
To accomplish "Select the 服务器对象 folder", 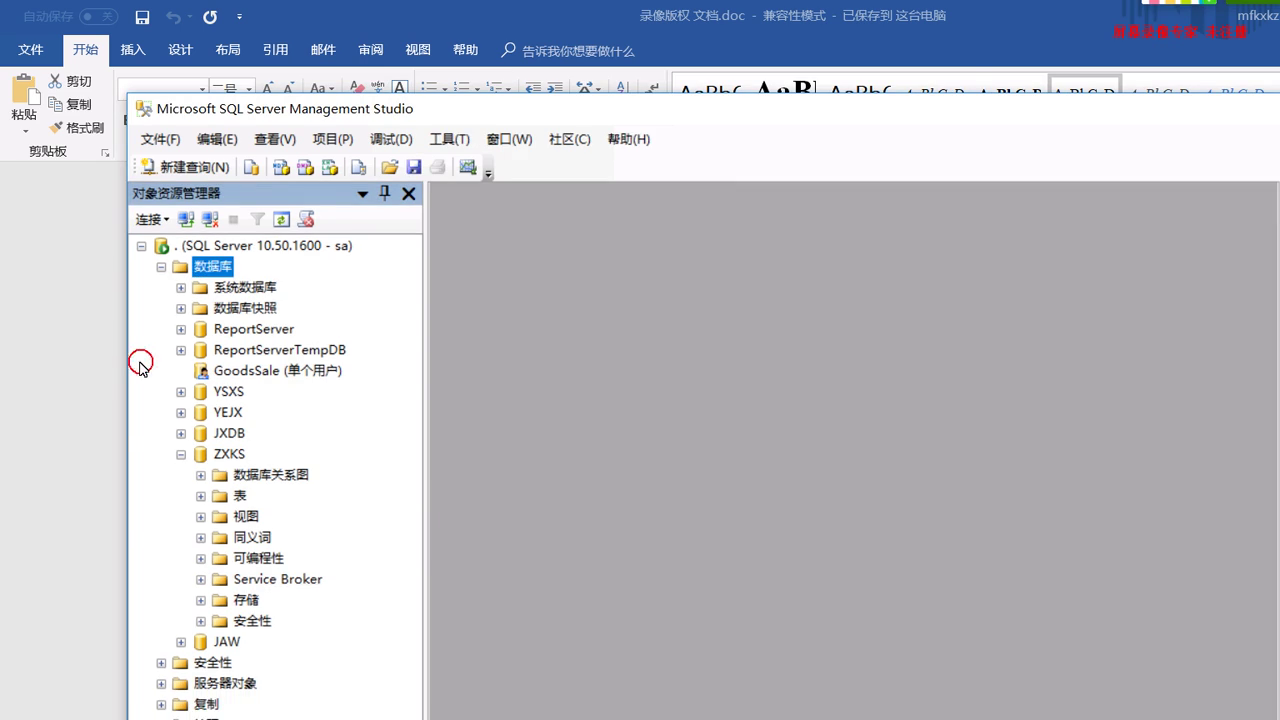I will pos(225,684).
